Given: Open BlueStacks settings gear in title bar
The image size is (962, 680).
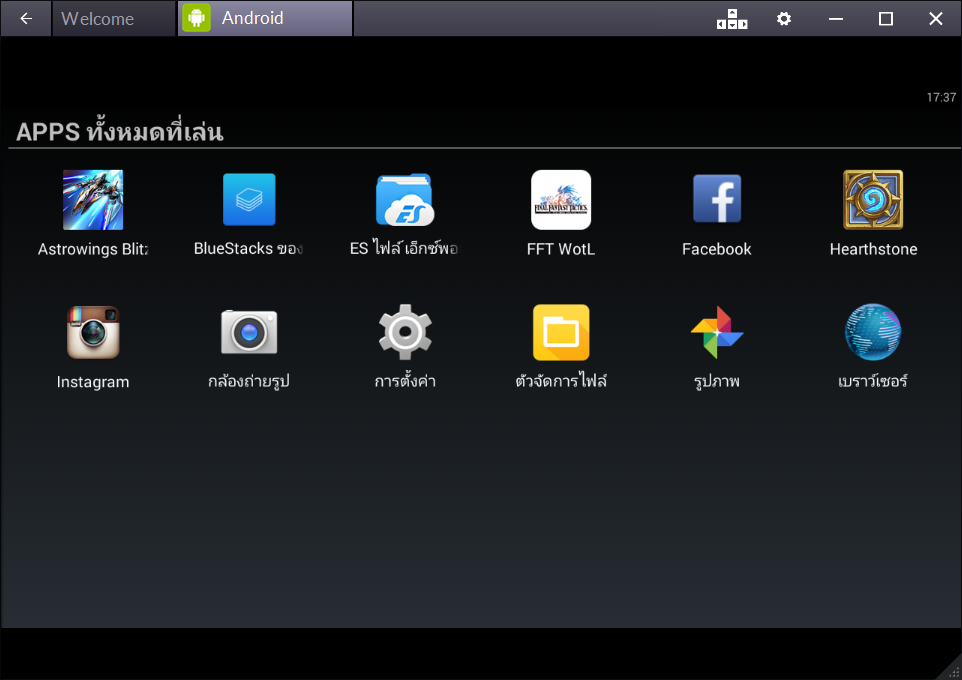Looking at the screenshot, I should point(783,19).
